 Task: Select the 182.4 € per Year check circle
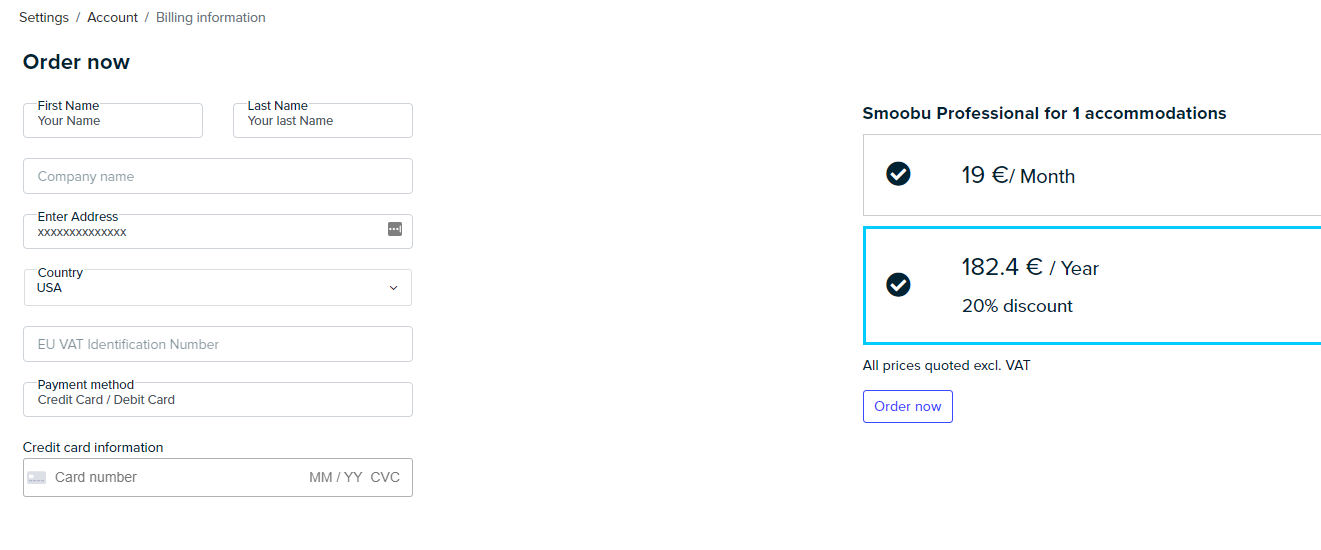[898, 285]
